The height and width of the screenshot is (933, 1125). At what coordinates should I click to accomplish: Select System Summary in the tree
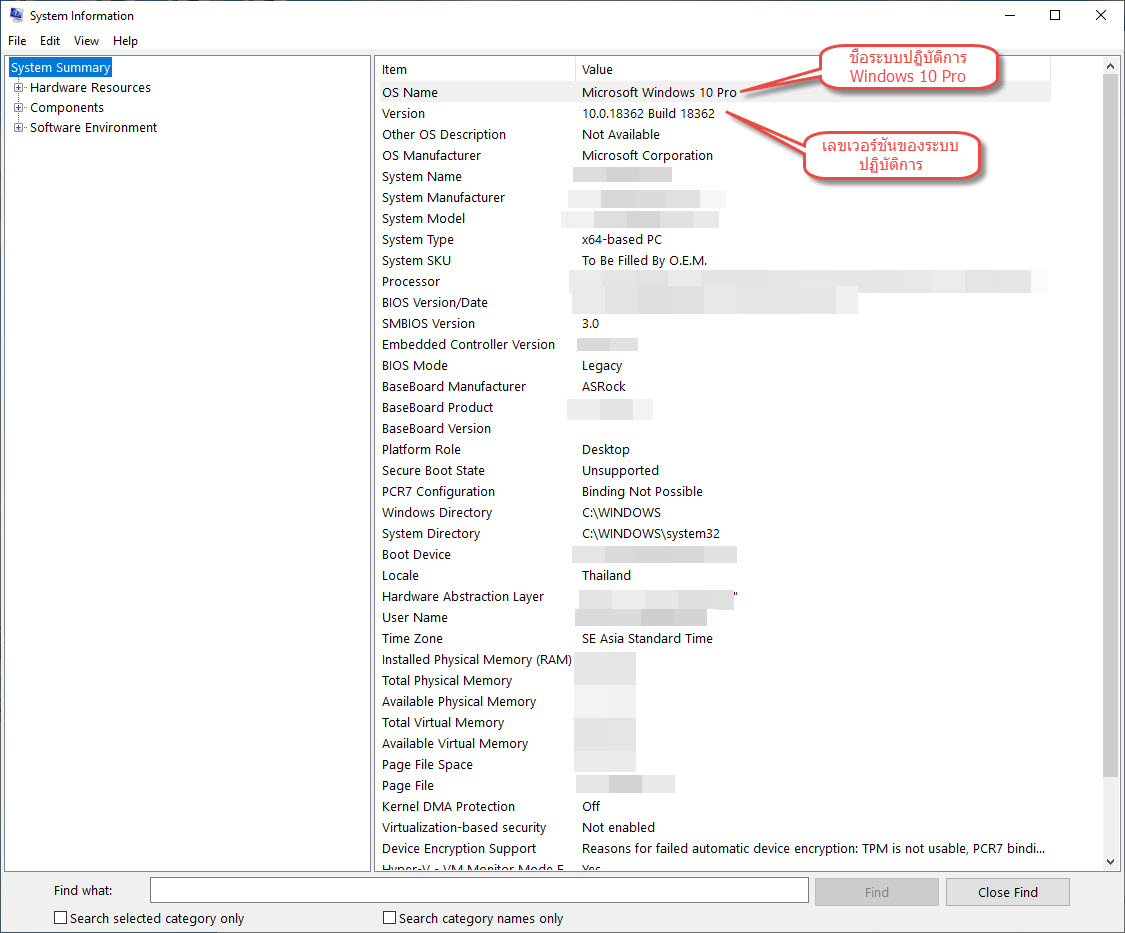60,67
